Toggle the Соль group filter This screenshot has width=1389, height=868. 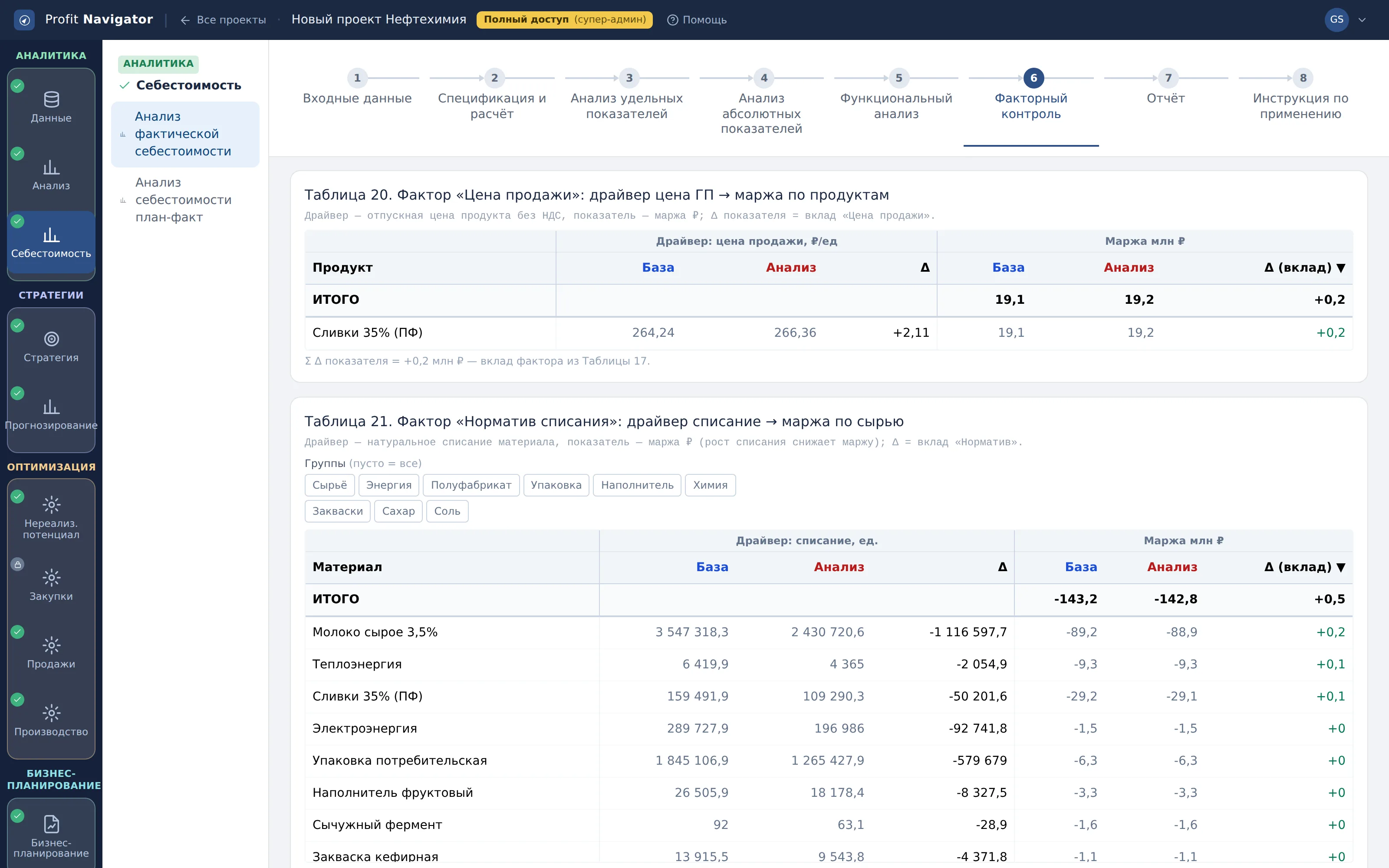tap(447, 512)
